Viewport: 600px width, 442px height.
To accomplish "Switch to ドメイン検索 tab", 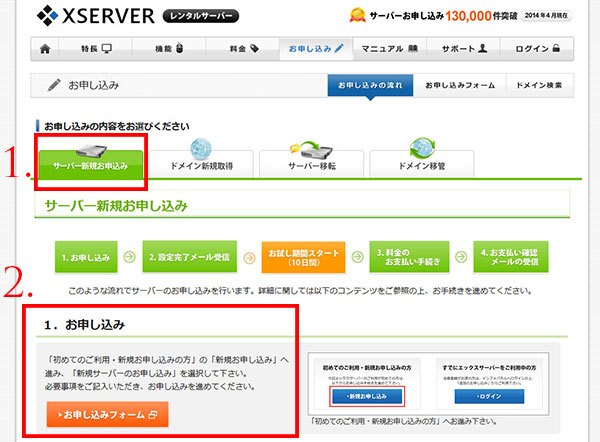I will click(x=537, y=86).
